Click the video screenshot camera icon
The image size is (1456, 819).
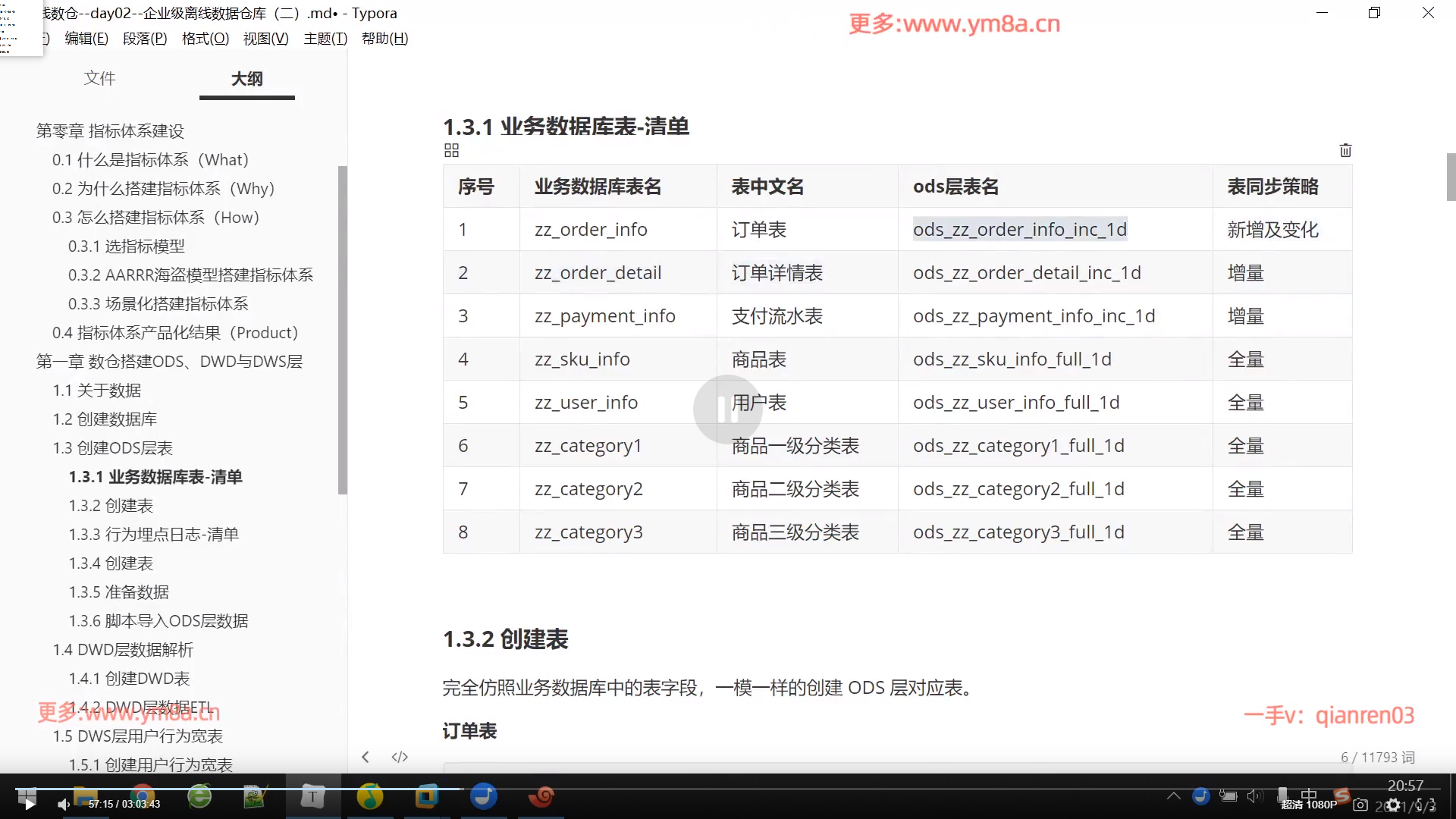coord(1360,805)
